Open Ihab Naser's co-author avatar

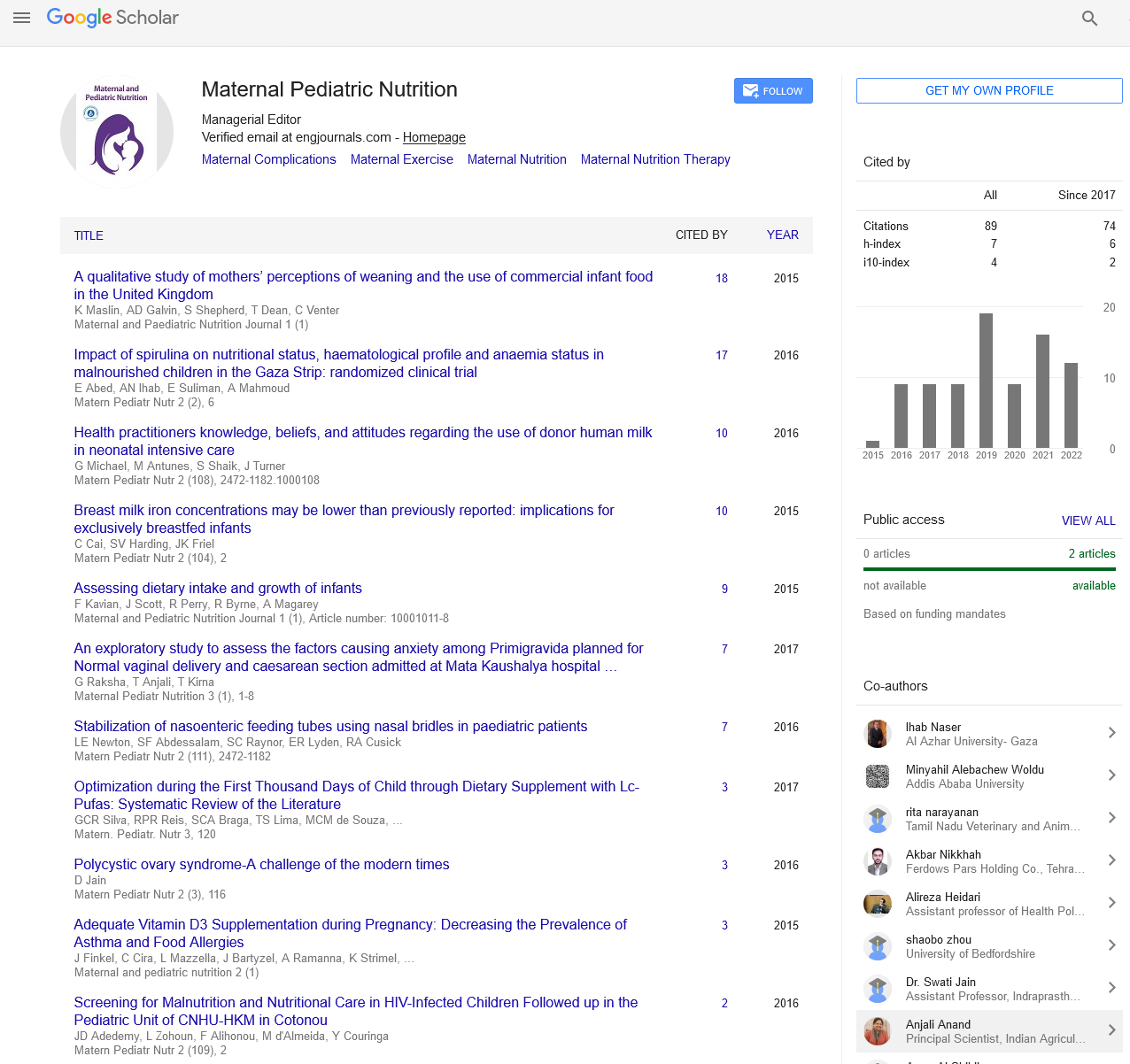pos(877,734)
